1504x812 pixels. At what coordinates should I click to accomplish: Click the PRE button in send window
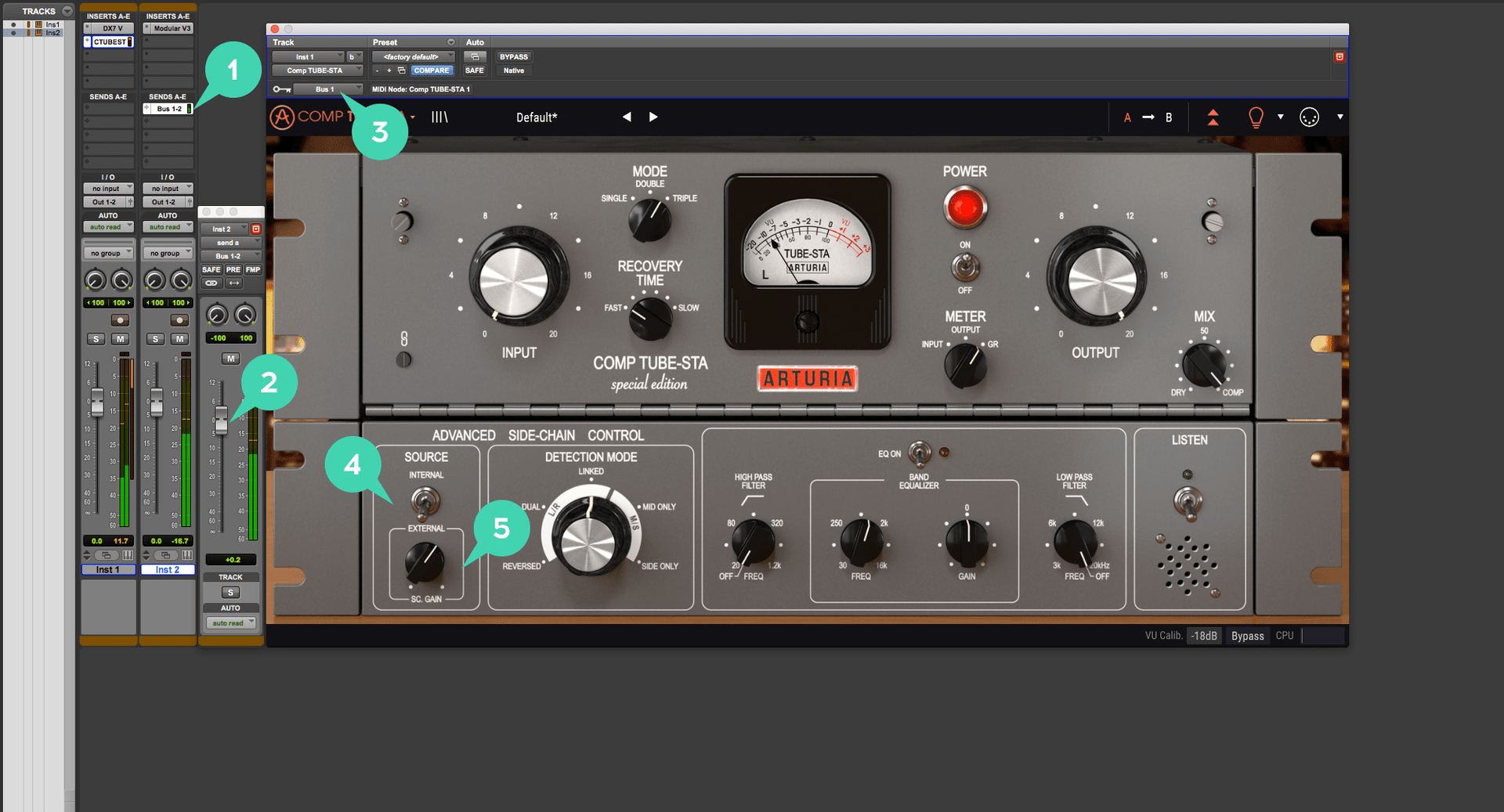coord(233,269)
